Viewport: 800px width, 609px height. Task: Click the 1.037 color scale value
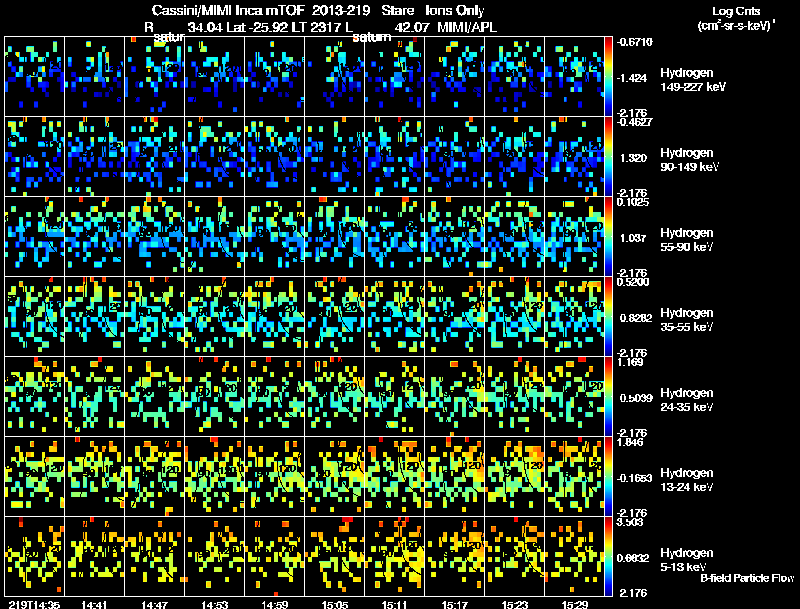point(633,238)
